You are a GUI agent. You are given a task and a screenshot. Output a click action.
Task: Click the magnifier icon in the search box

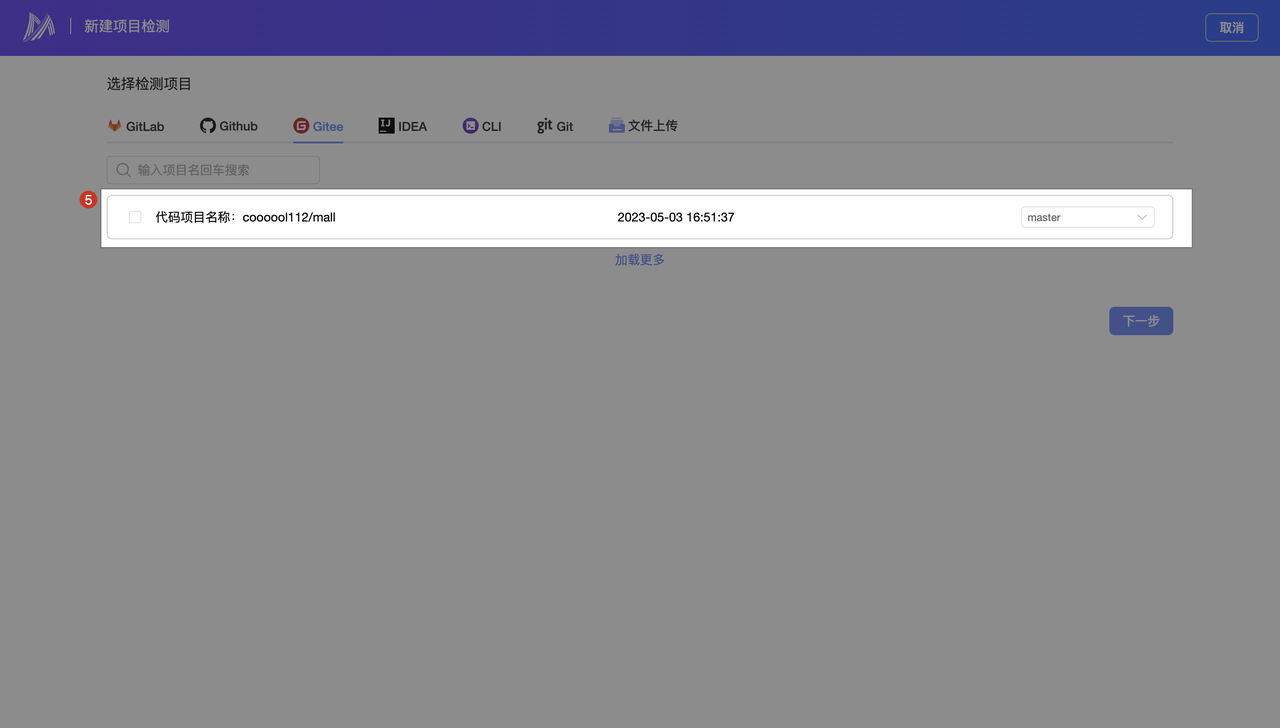124,170
